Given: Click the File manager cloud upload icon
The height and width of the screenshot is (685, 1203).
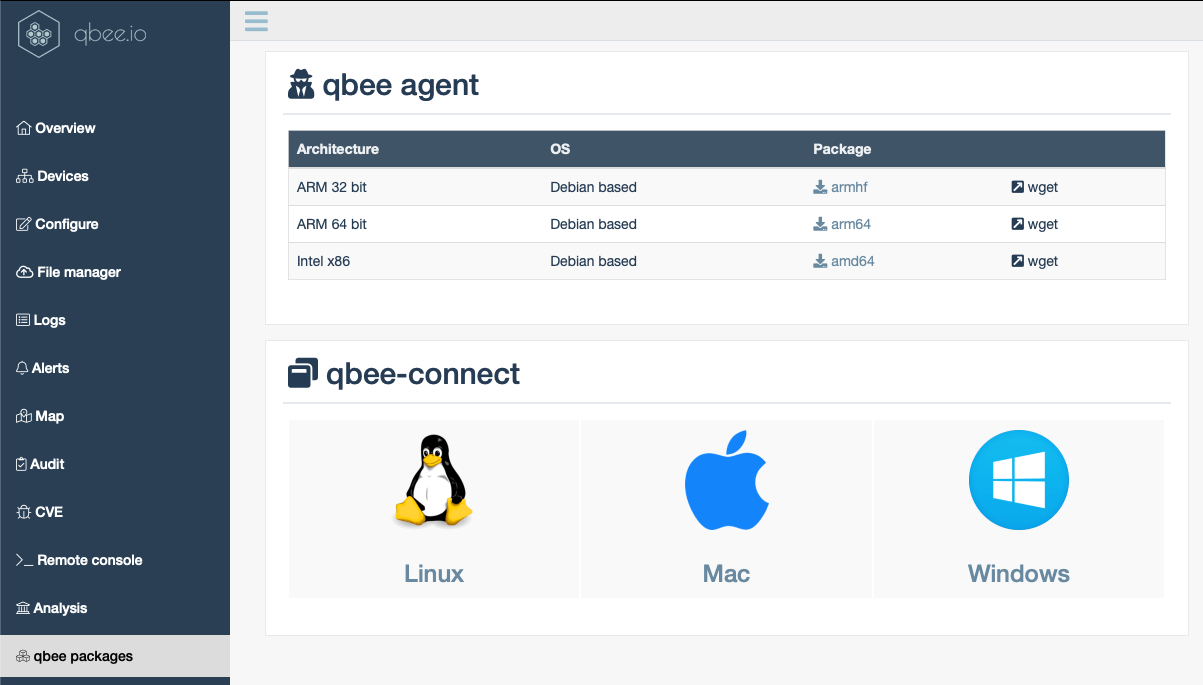Looking at the screenshot, I should click(25, 272).
